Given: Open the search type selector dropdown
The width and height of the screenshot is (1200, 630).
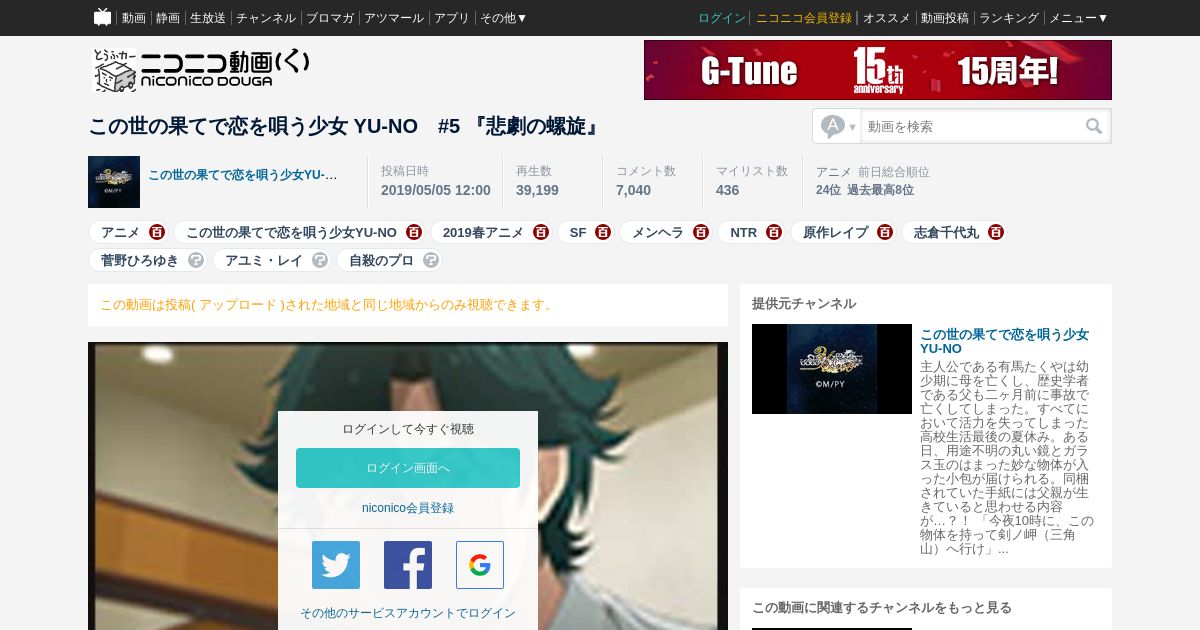Looking at the screenshot, I should 838,126.
